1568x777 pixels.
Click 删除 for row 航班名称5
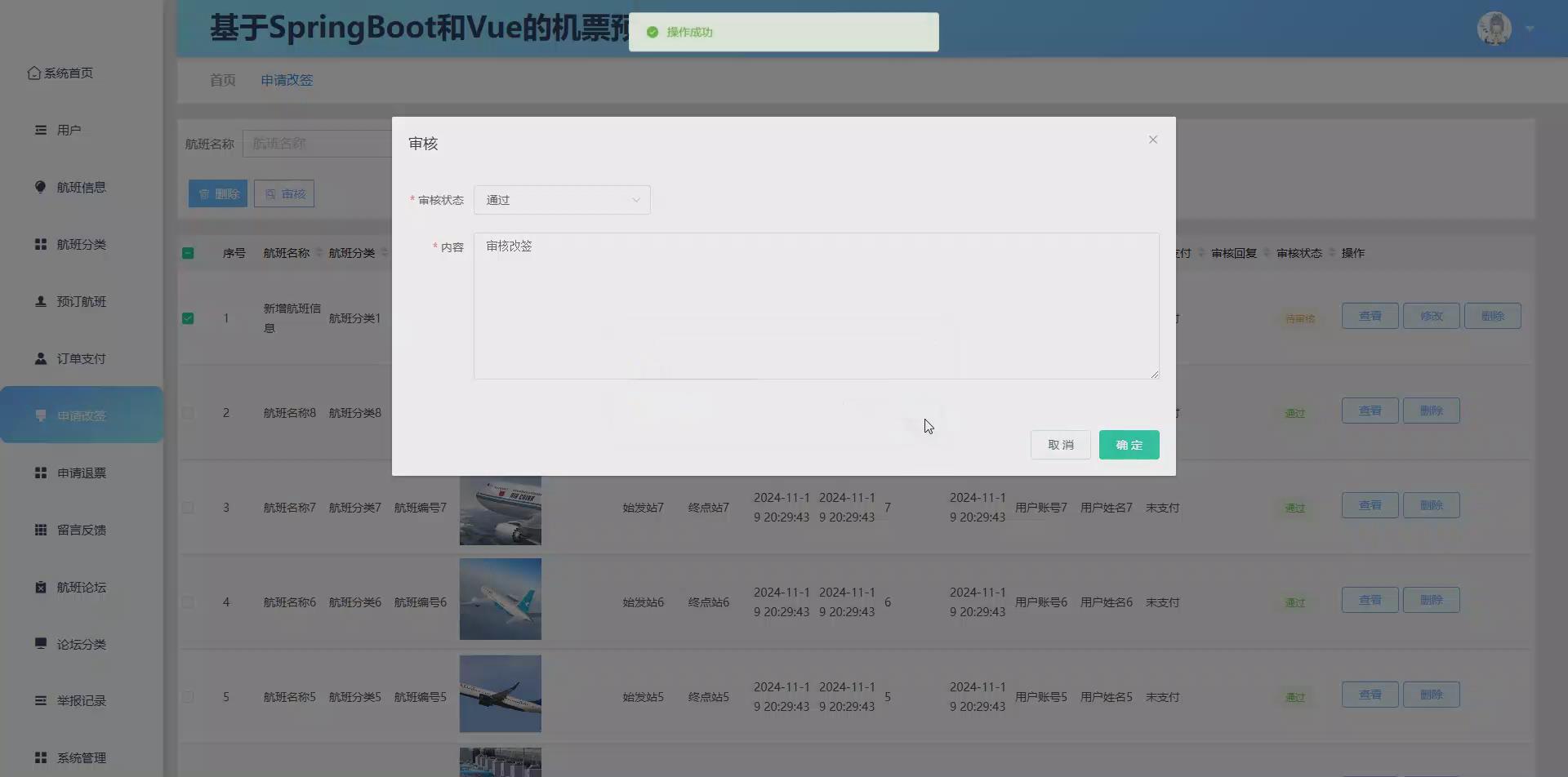pos(1432,695)
